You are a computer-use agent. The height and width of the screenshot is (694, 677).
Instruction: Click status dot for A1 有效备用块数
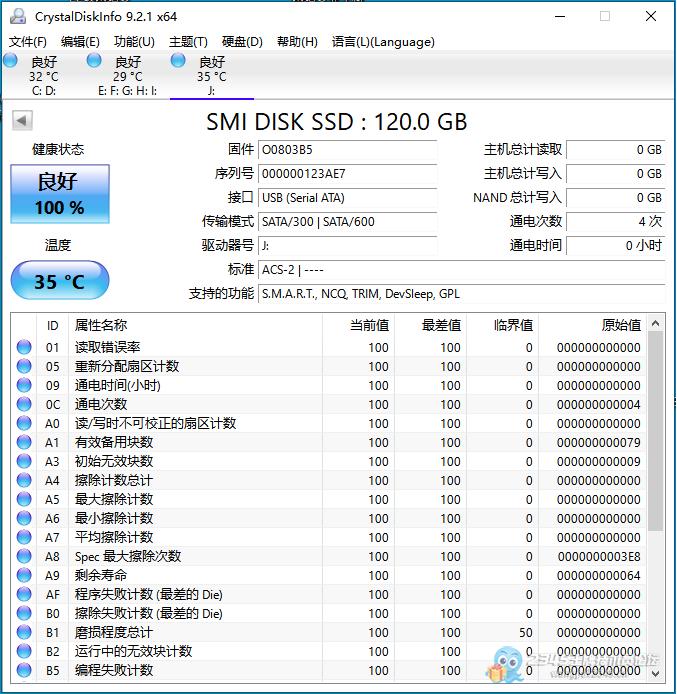tap(24, 443)
